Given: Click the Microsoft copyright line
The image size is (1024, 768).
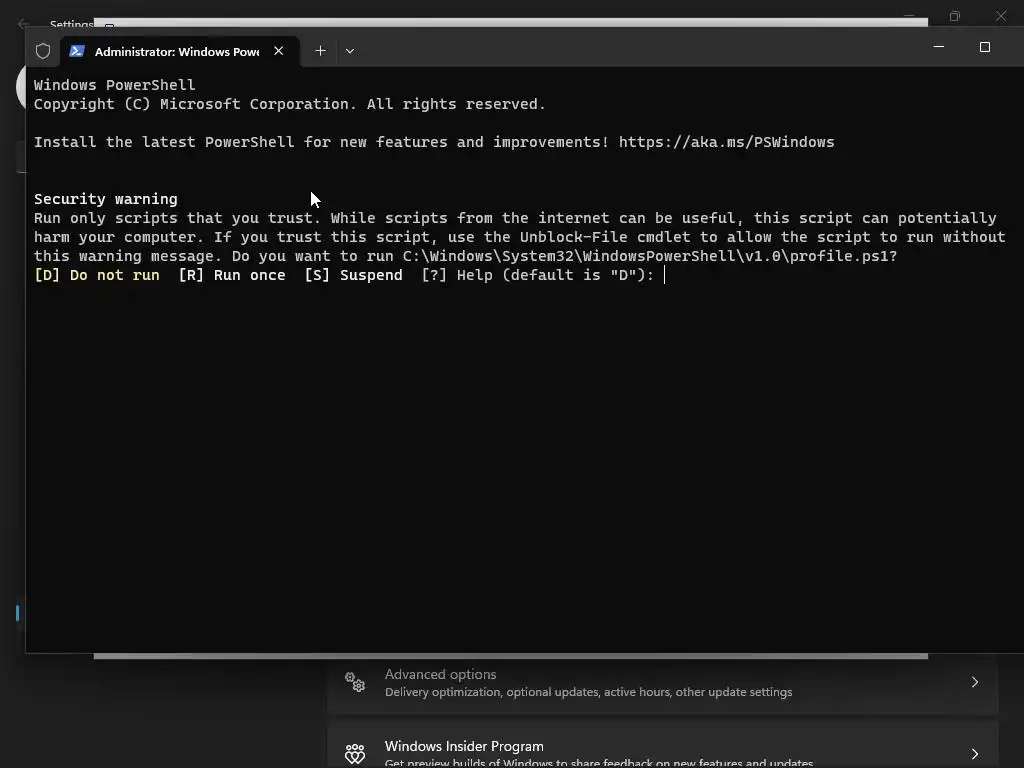Looking at the screenshot, I should point(289,104).
